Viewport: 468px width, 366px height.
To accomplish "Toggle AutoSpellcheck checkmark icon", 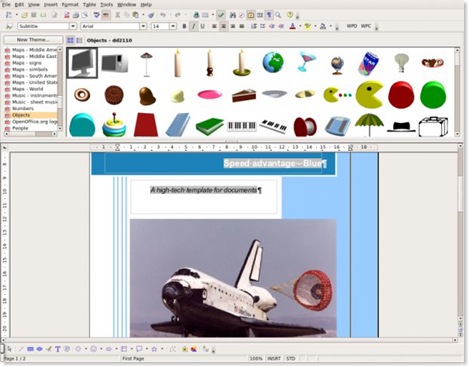I will click(x=220, y=15).
